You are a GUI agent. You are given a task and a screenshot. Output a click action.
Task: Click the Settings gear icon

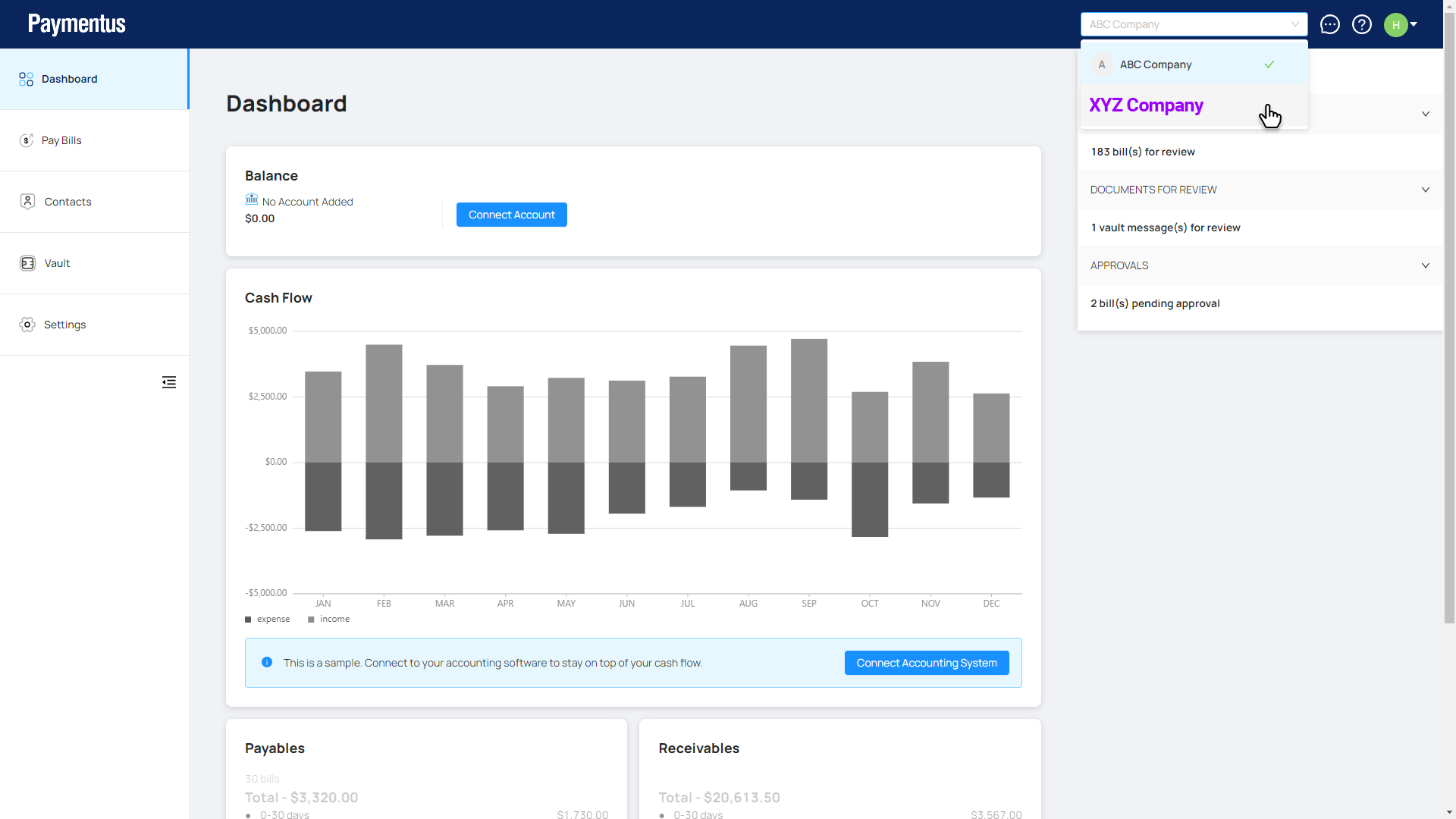point(27,325)
